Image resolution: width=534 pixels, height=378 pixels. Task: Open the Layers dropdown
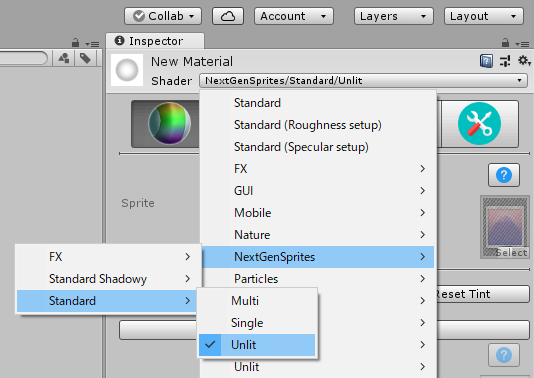pyautogui.click(x=394, y=16)
